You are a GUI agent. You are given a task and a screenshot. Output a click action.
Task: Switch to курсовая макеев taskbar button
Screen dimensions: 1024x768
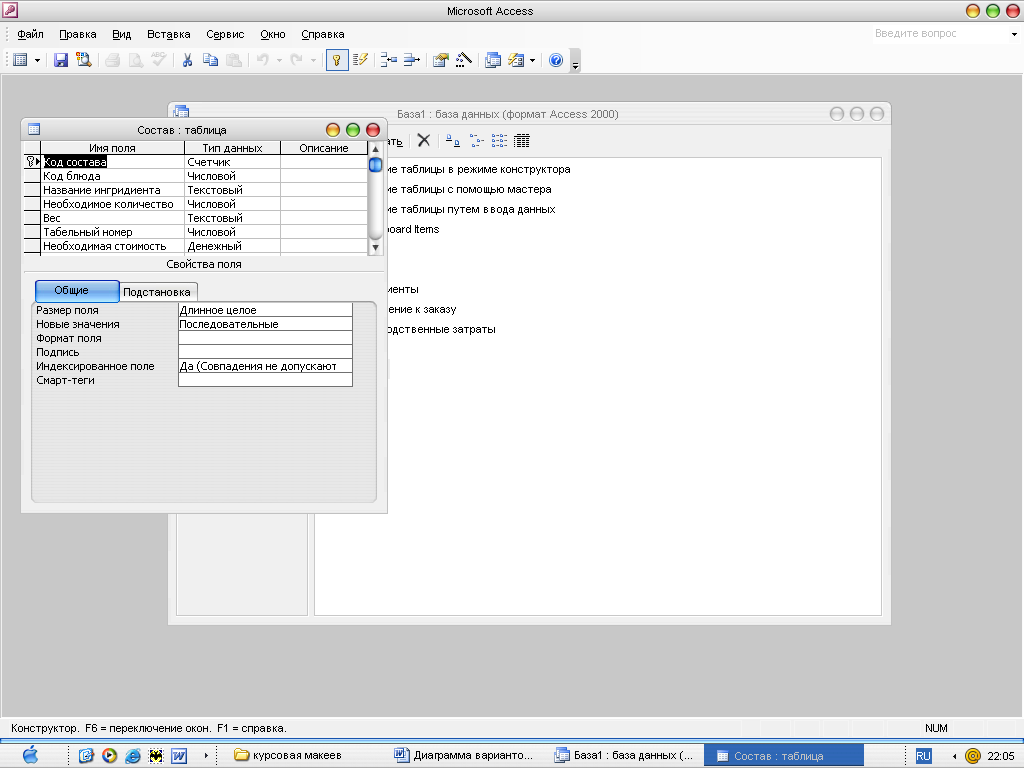[x=288, y=756]
